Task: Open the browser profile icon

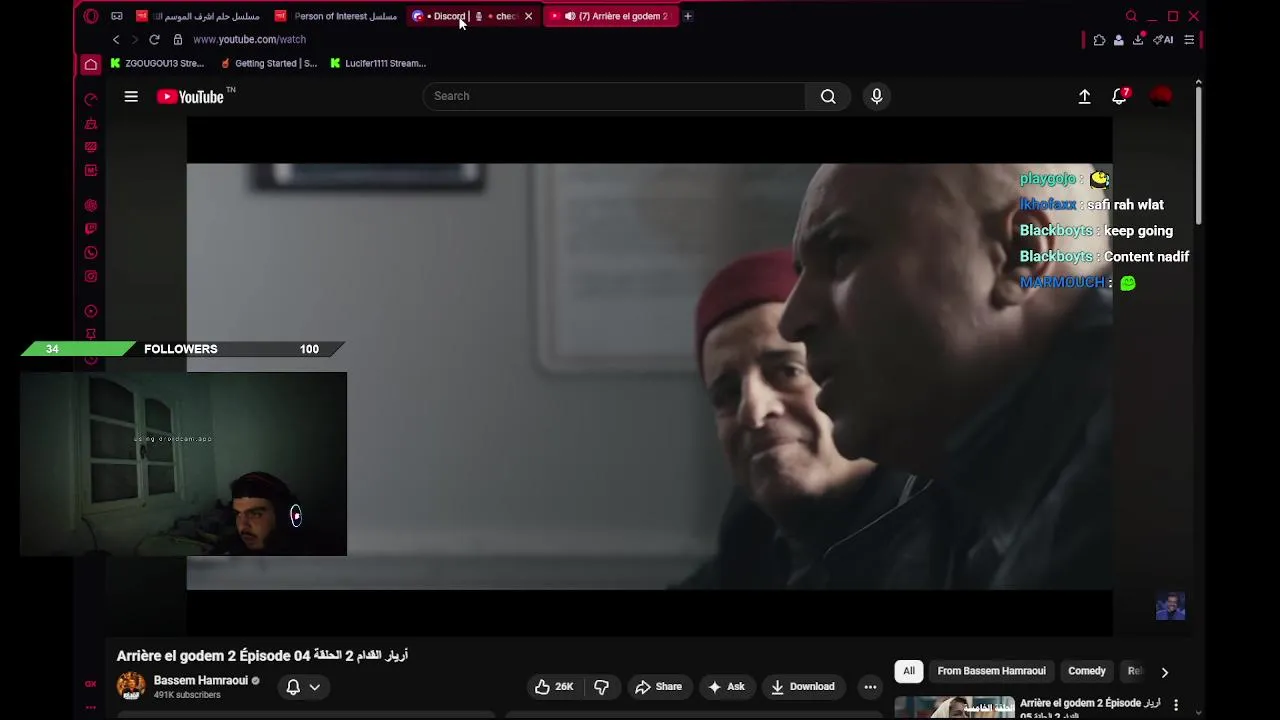Action: [x=1118, y=40]
